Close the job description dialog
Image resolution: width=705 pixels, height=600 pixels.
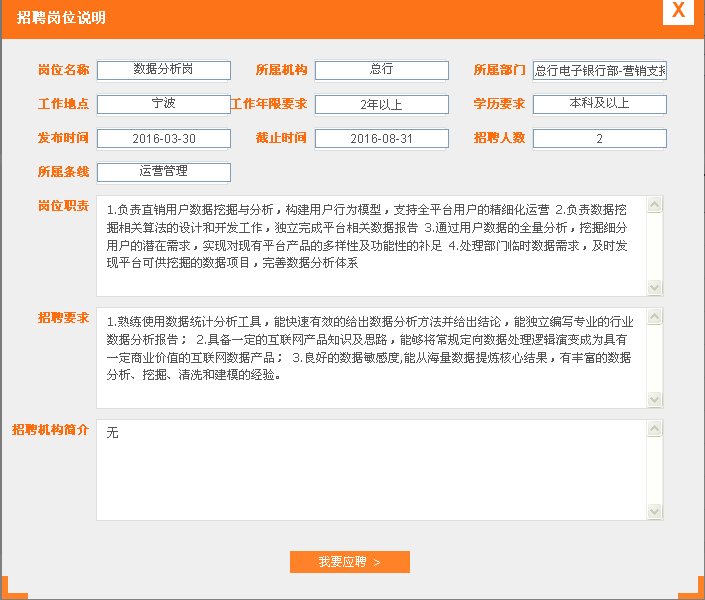(678, 12)
